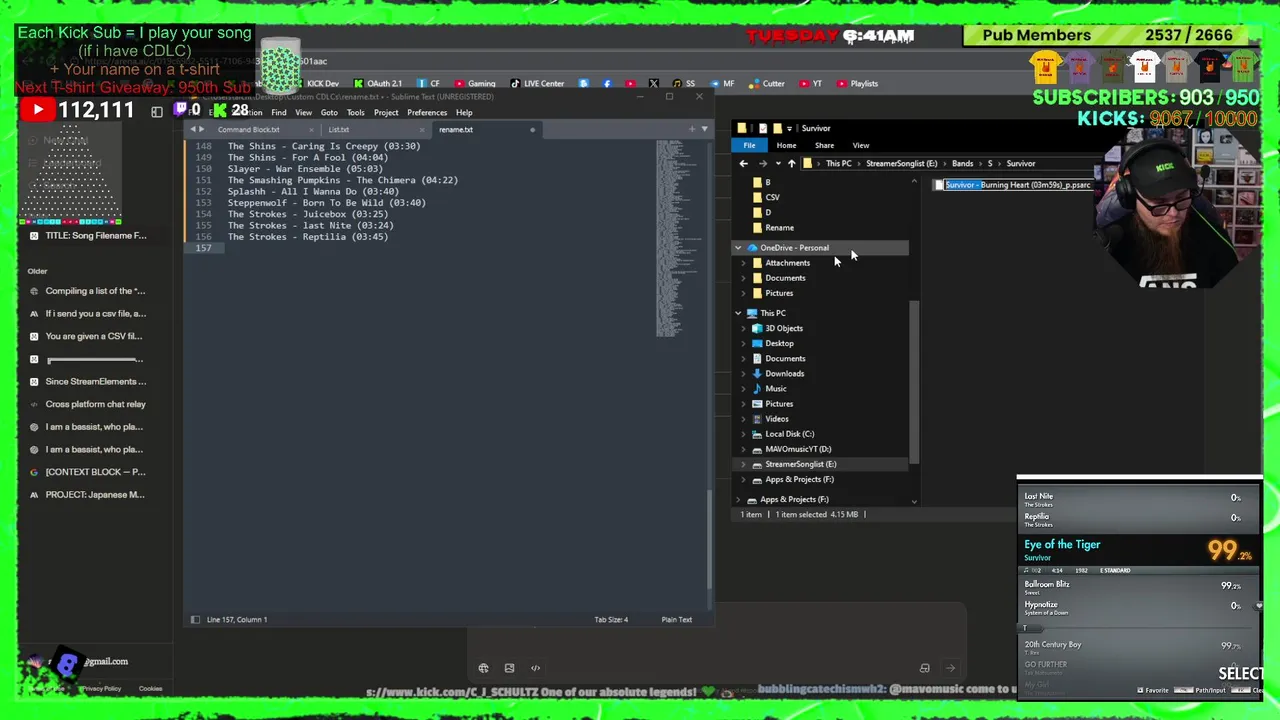Screen dimensions: 1280x720
Task: Toggle the Sublime Text side bar icon
Action: click(x=195, y=620)
